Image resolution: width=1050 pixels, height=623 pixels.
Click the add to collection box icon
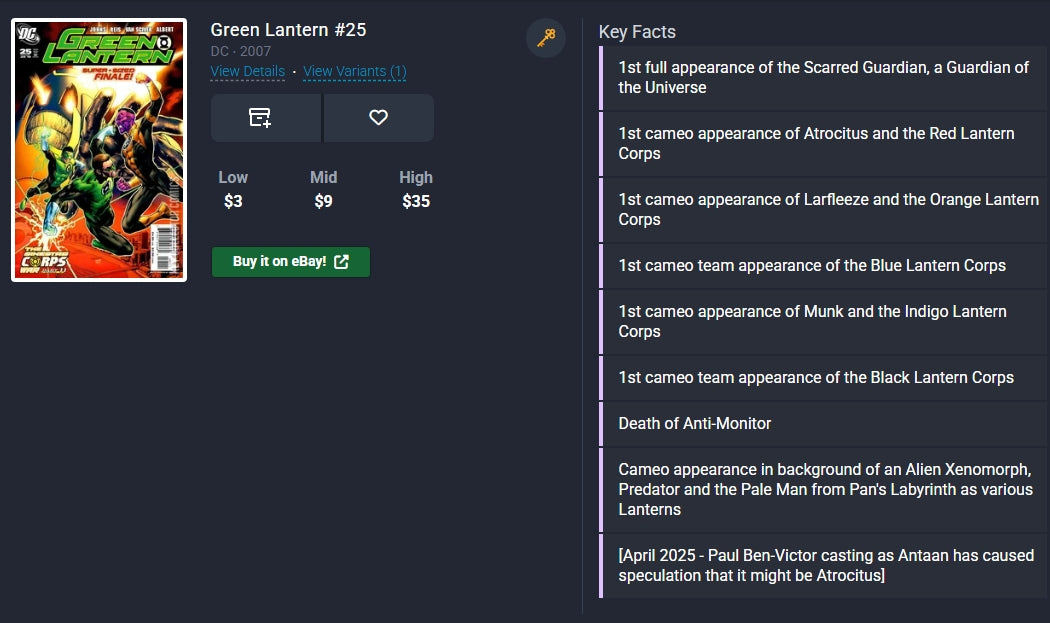(260, 118)
